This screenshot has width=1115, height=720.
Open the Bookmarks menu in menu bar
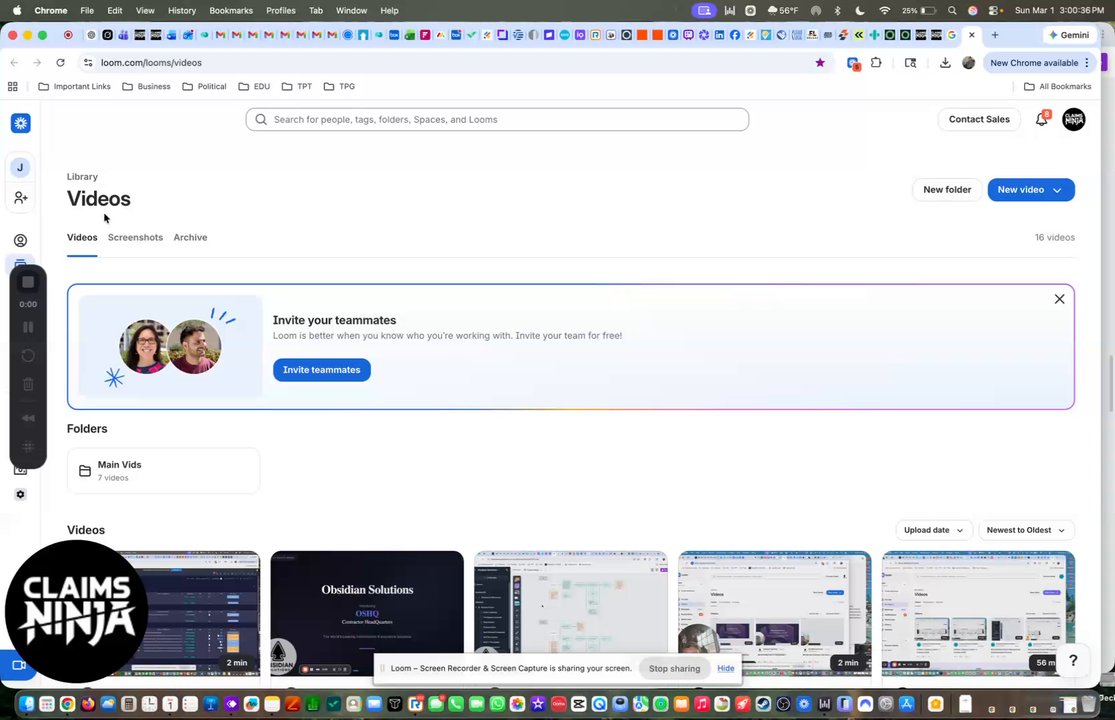coord(231,11)
